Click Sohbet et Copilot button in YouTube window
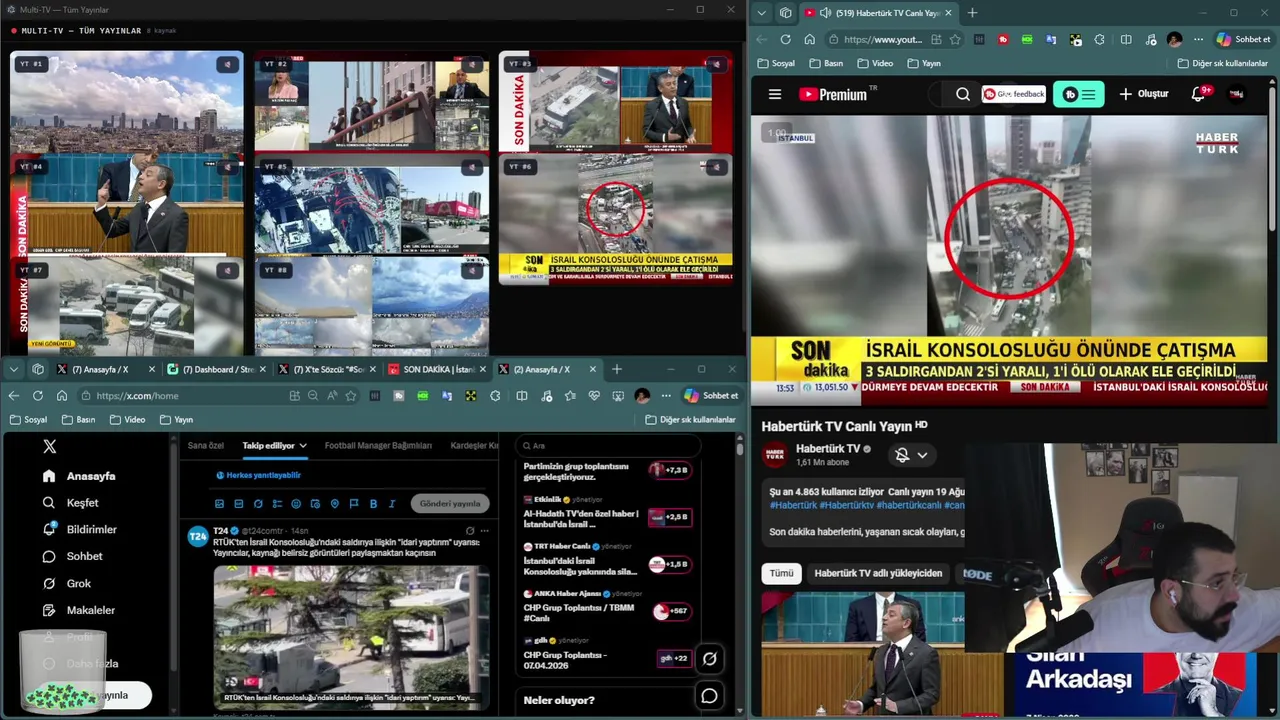Image resolution: width=1280 pixels, height=720 pixels. (x=1243, y=40)
